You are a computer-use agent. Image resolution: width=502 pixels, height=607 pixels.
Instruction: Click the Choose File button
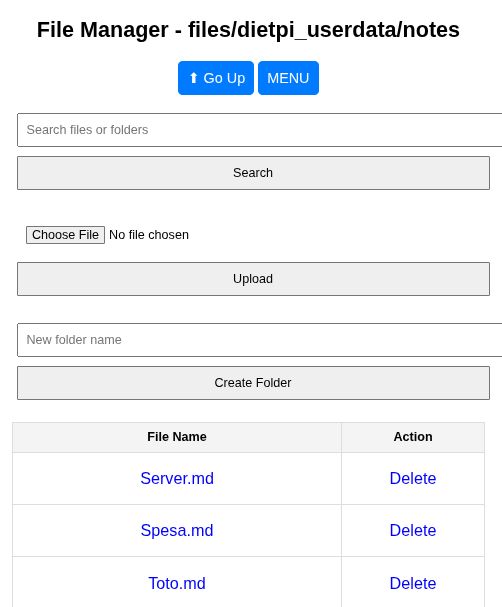(x=65, y=235)
